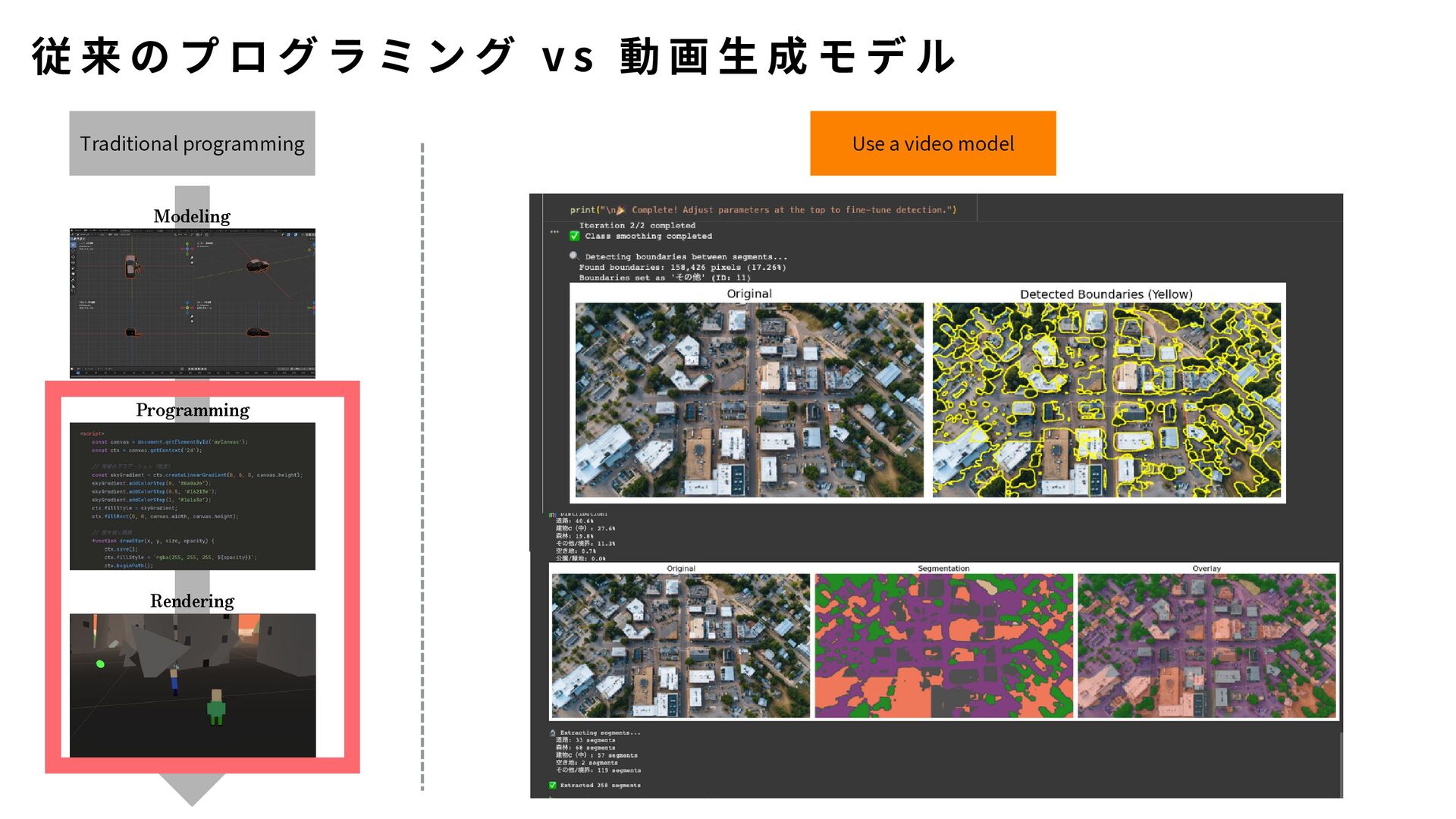The width and height of the screenshot is (1456, 819).
Task: Click the "Traditional programming" gray box
Action: coord(192,143)
